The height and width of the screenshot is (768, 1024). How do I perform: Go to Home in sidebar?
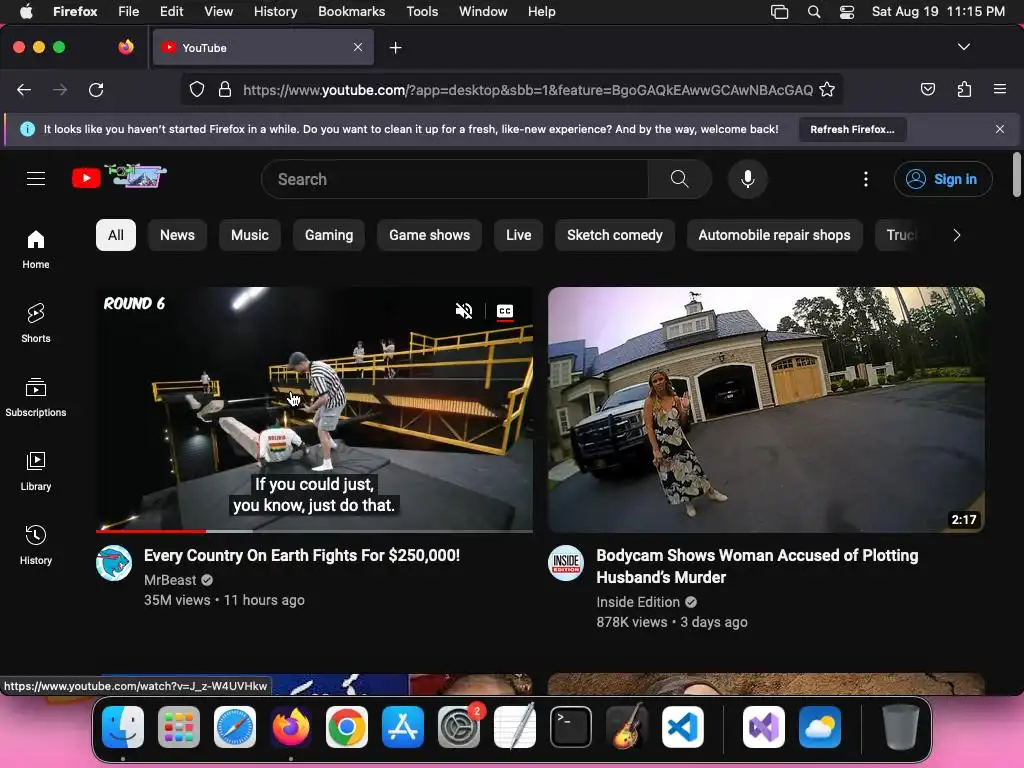point(36,249)
